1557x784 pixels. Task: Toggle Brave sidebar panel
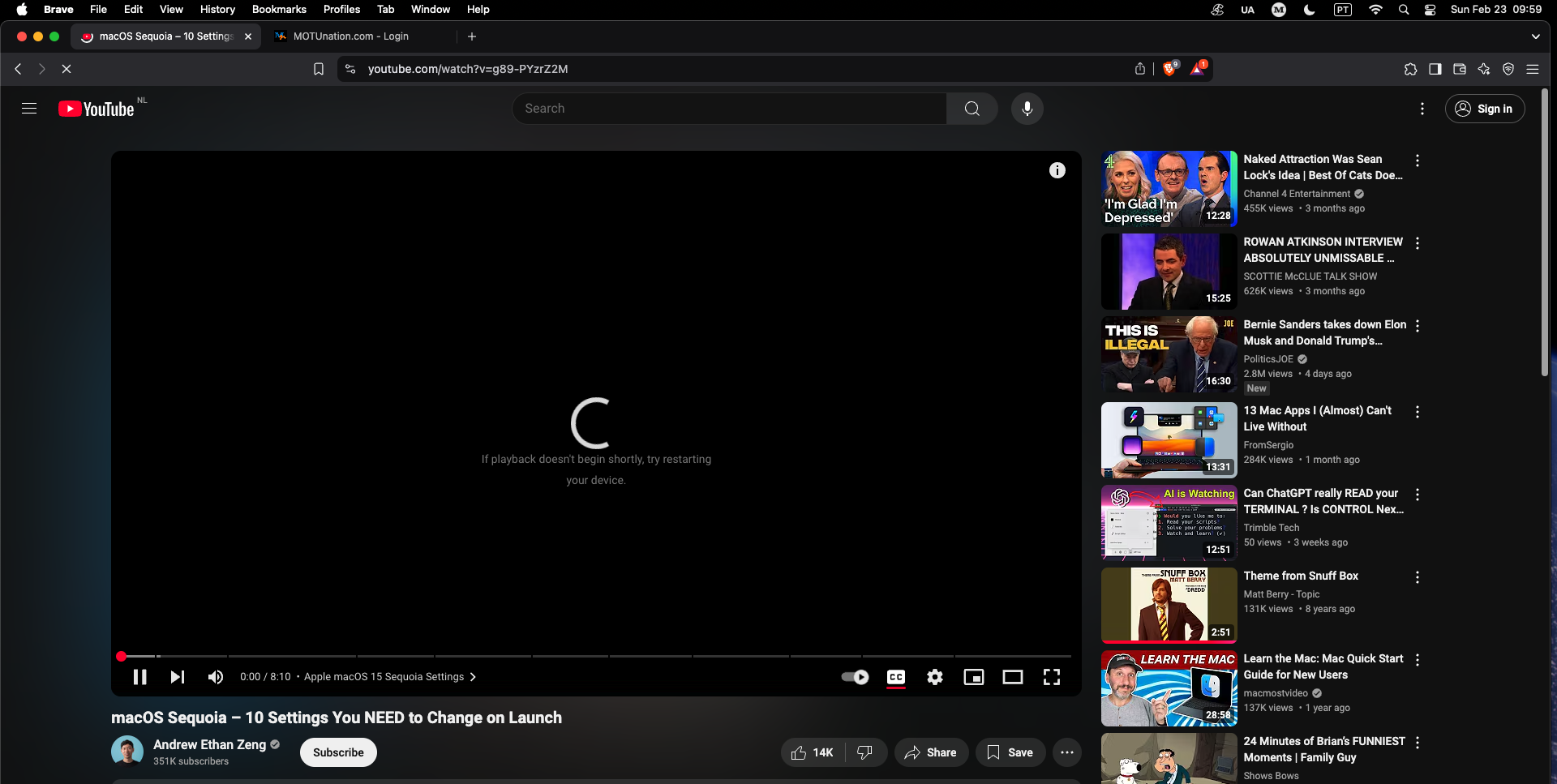(1435, 69)
